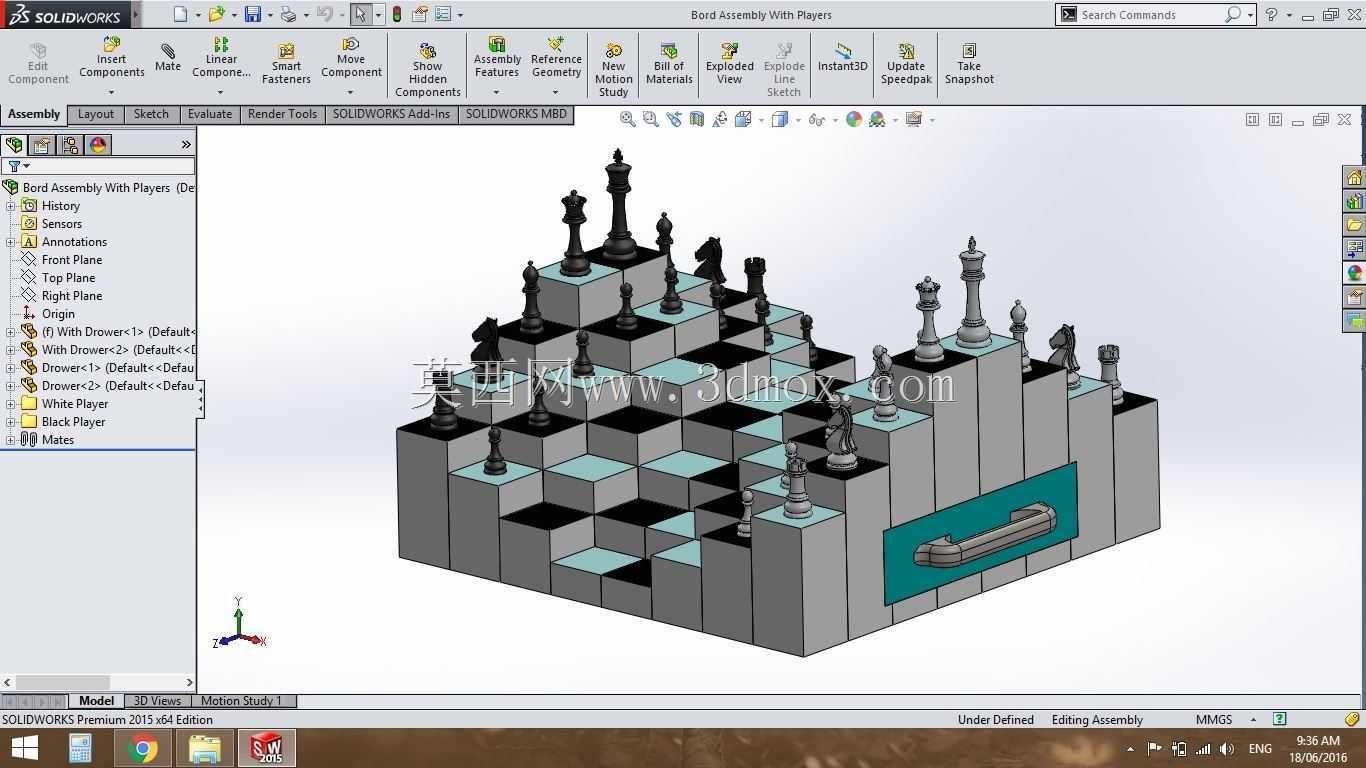Activate the Select cursor tool
The image size is (1366, 768).
[361, 14]
